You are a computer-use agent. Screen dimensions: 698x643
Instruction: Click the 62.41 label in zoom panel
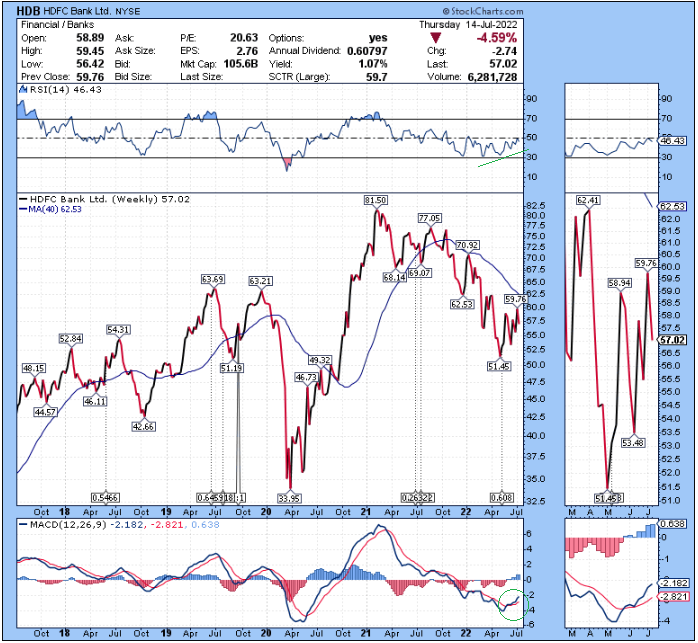[588, 200]
